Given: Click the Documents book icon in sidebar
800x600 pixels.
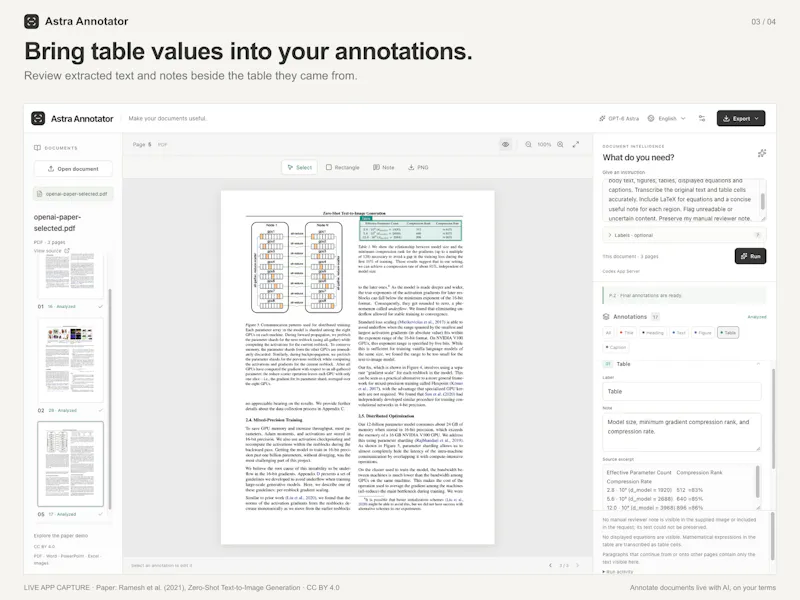Looking at the screenshot, I should [37, 148].
